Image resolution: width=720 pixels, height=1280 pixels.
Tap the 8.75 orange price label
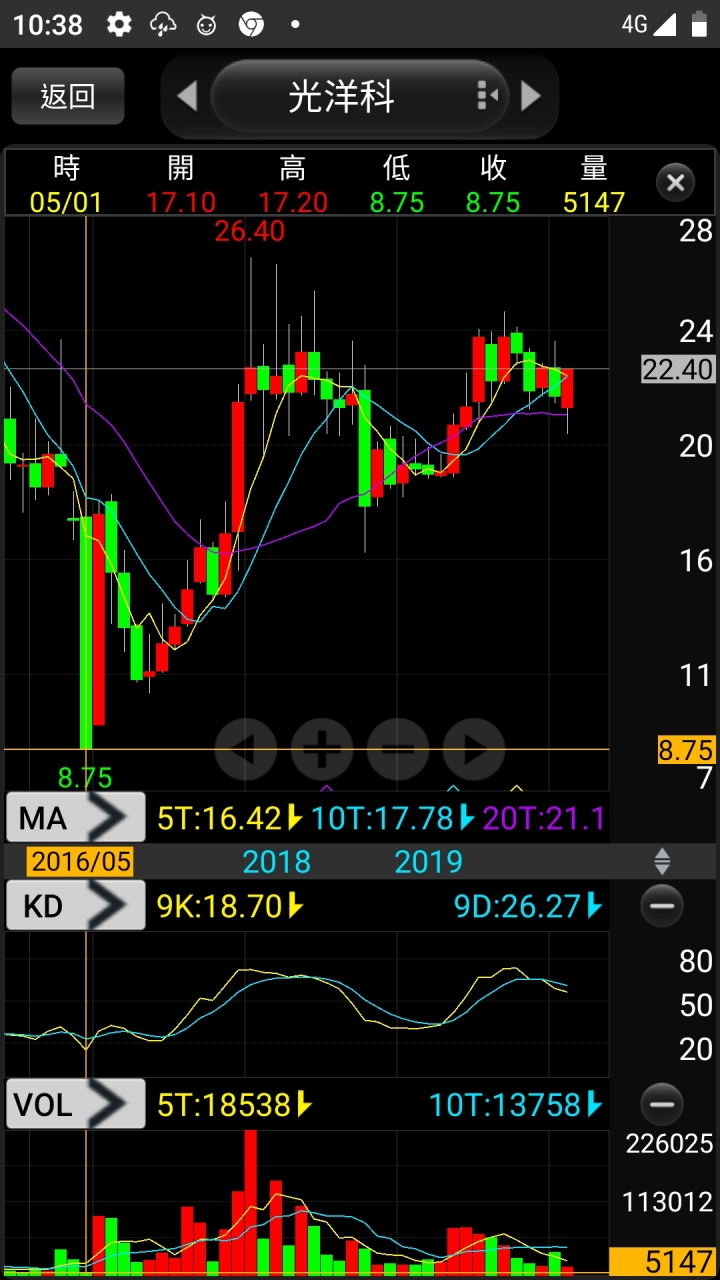pyautogui.click(x=686, y=750)
